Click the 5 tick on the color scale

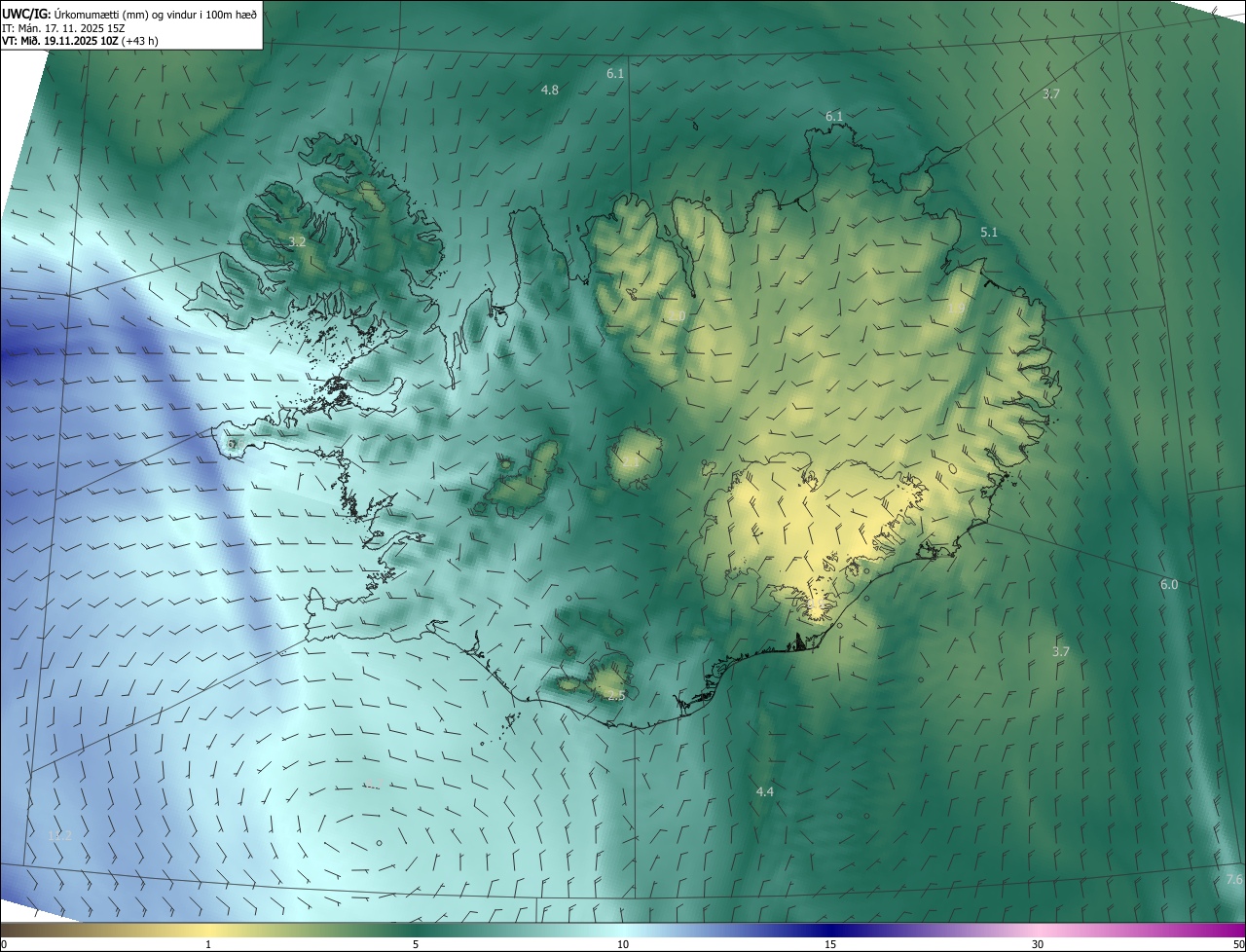pos(416,944)
